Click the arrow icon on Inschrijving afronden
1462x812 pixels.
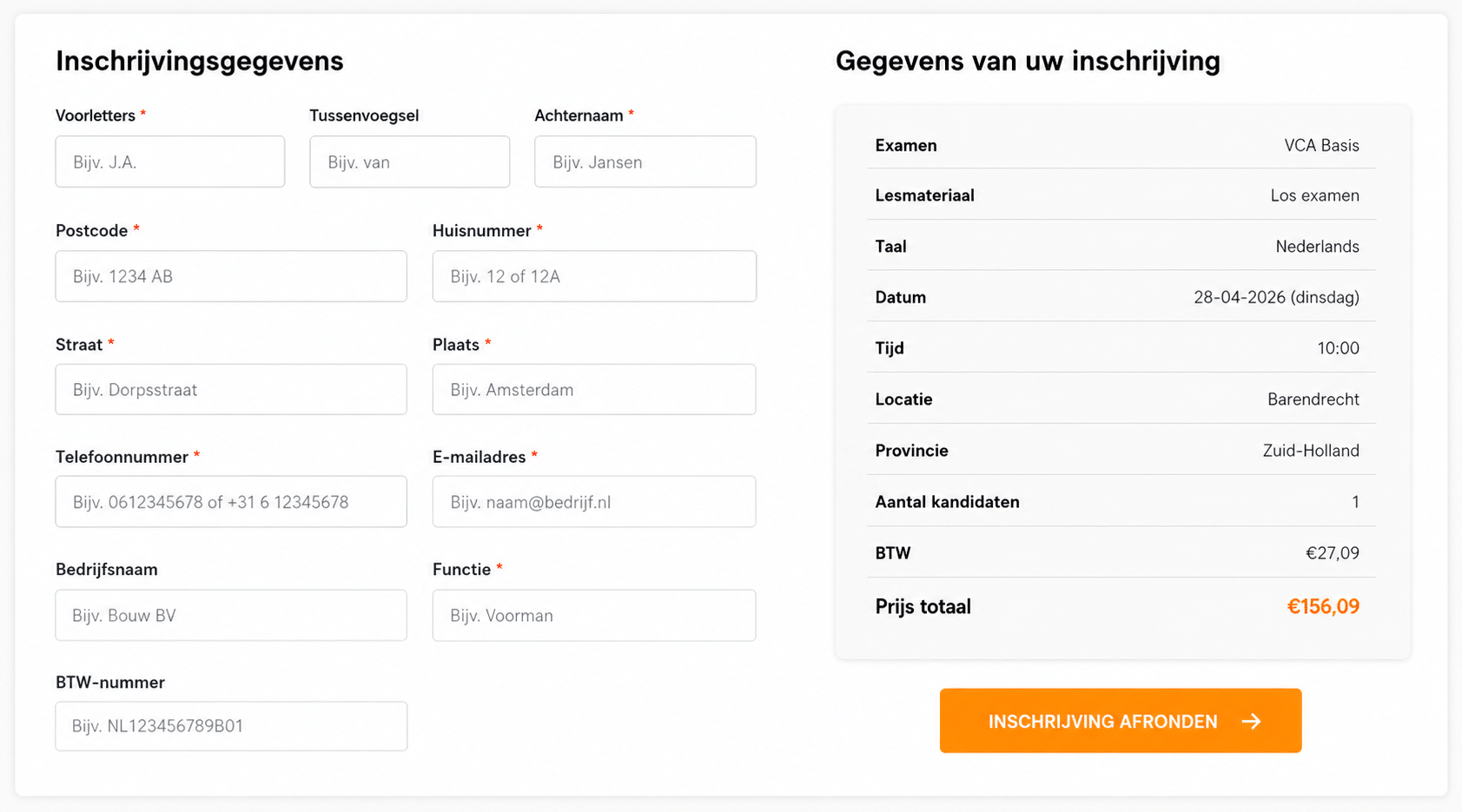1251,722
